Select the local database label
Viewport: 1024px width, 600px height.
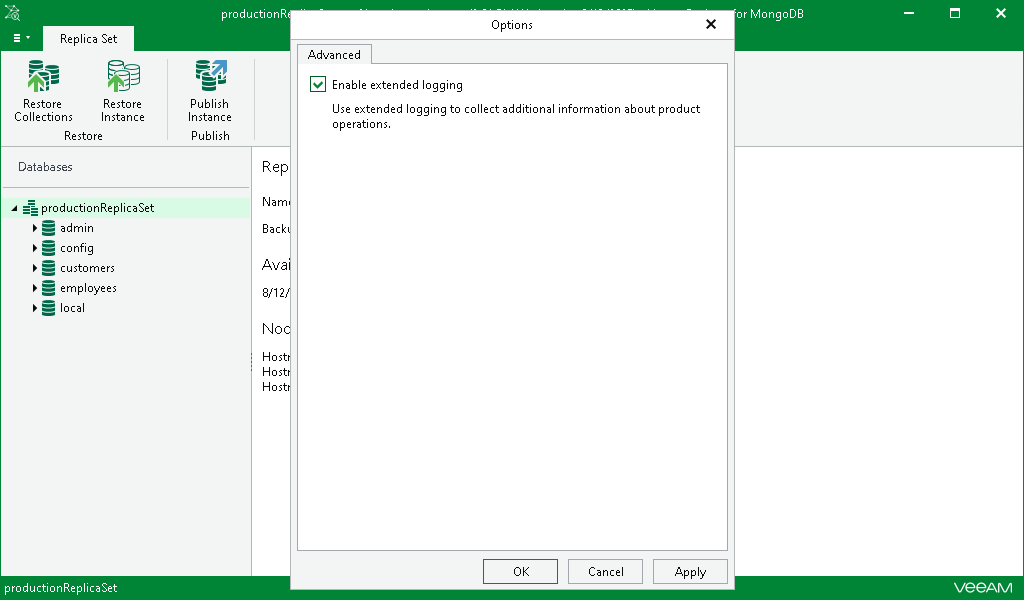click(72, 308)
